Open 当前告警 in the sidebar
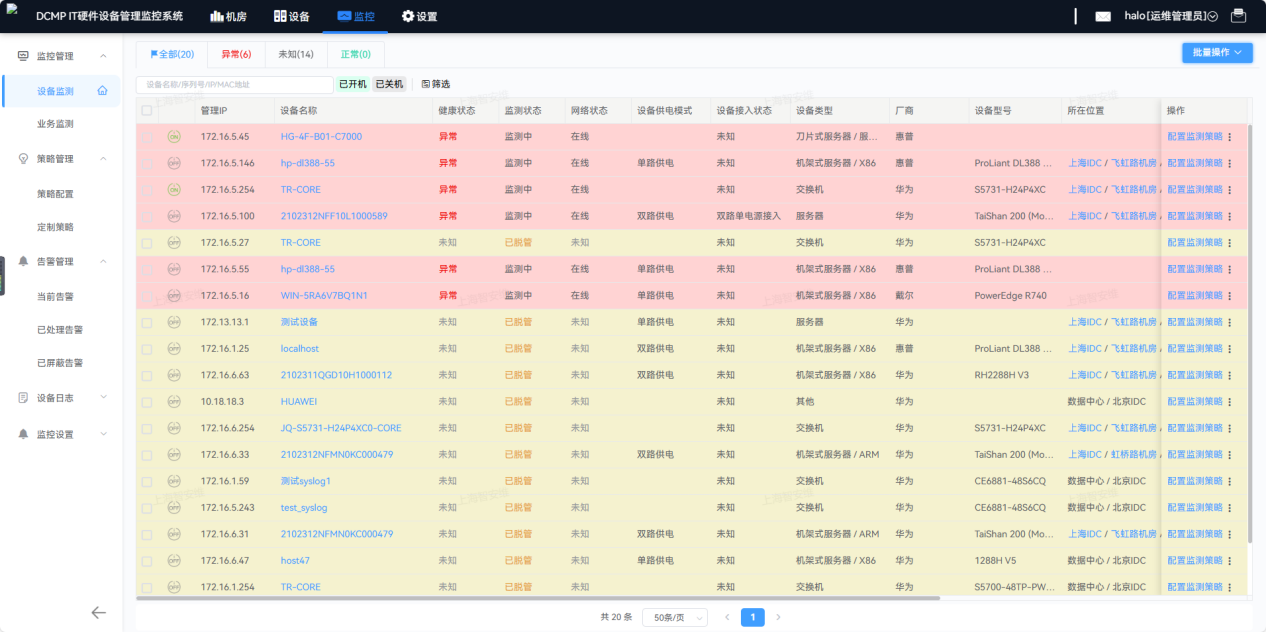 (55, 296)
